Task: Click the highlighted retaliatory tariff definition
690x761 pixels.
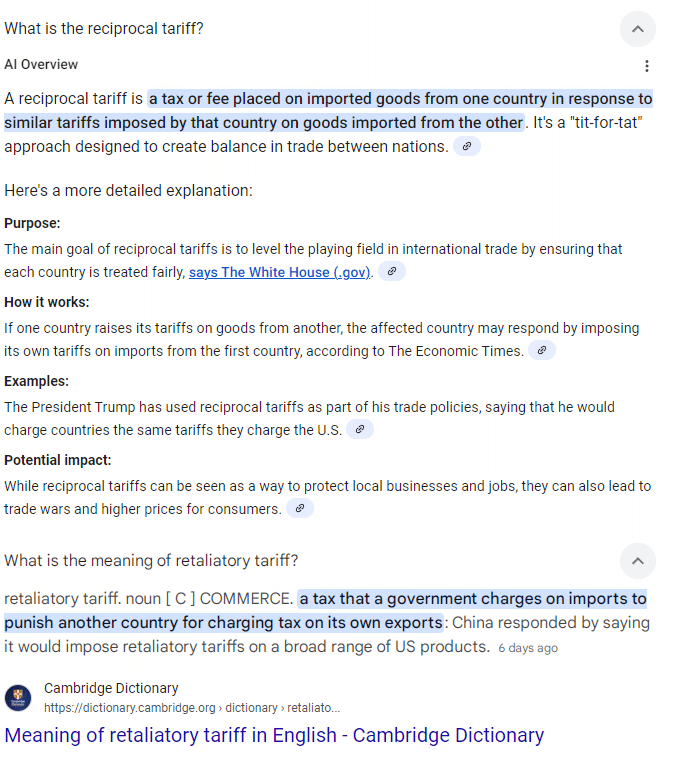Action: (x=325, y=611)
